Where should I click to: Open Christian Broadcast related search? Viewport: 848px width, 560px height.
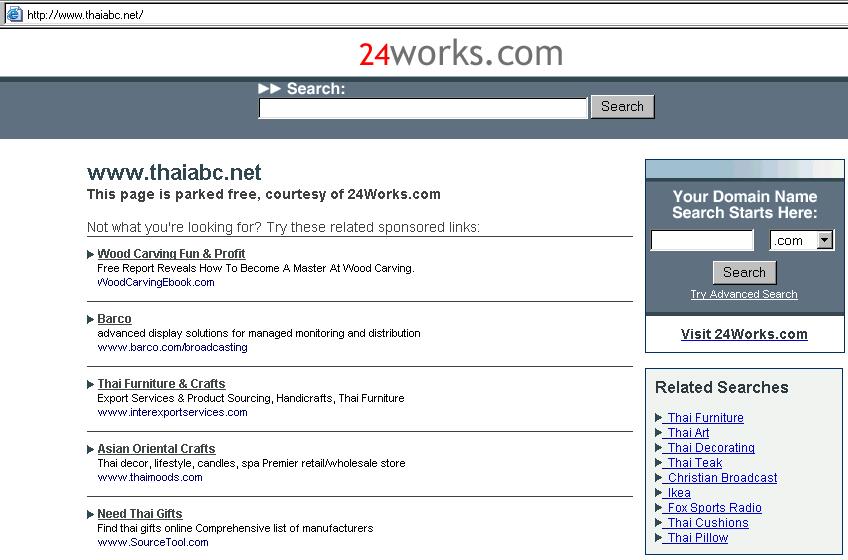[722, 478]
